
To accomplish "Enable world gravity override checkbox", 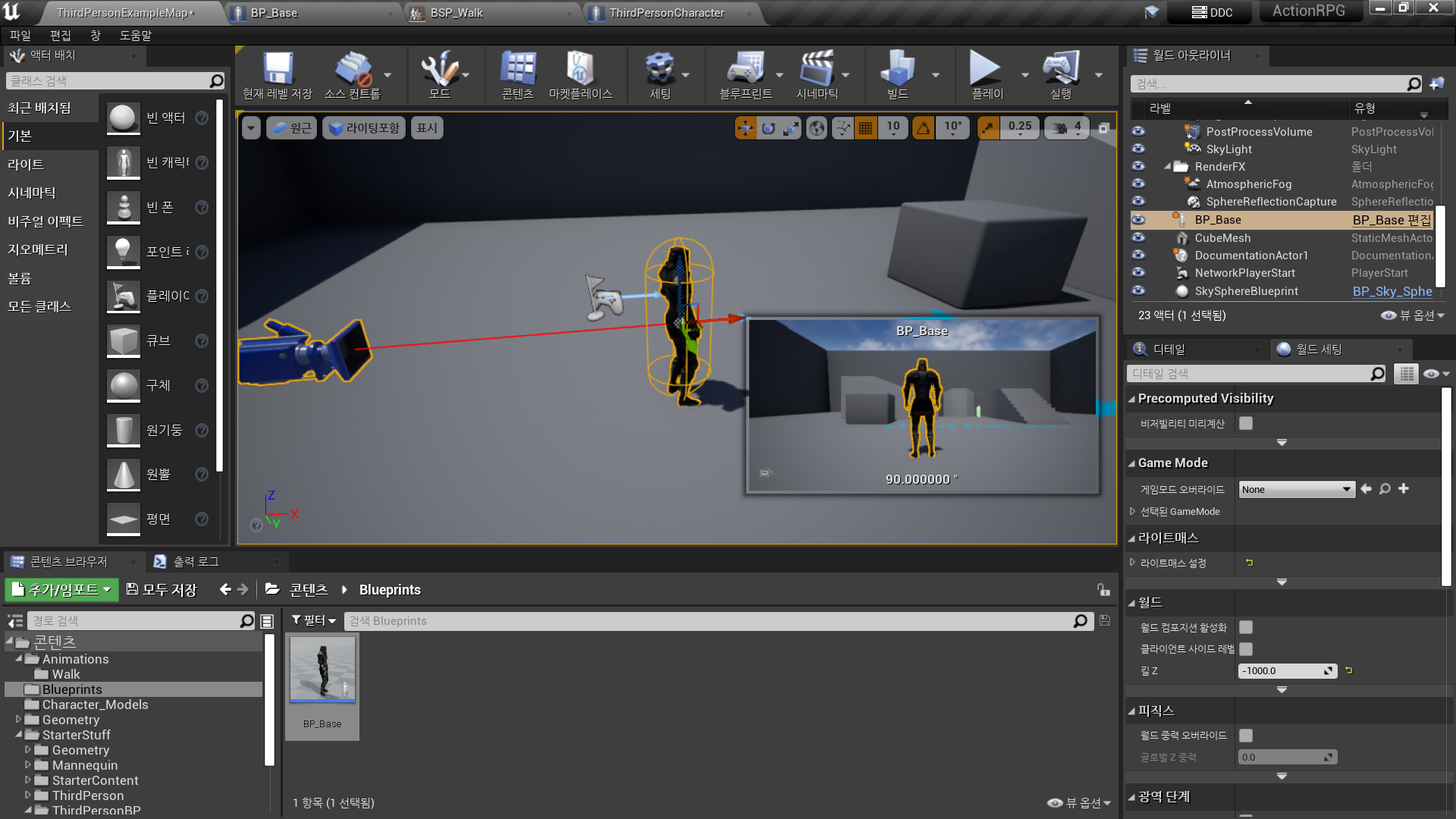I will (x=1246, y=736).
